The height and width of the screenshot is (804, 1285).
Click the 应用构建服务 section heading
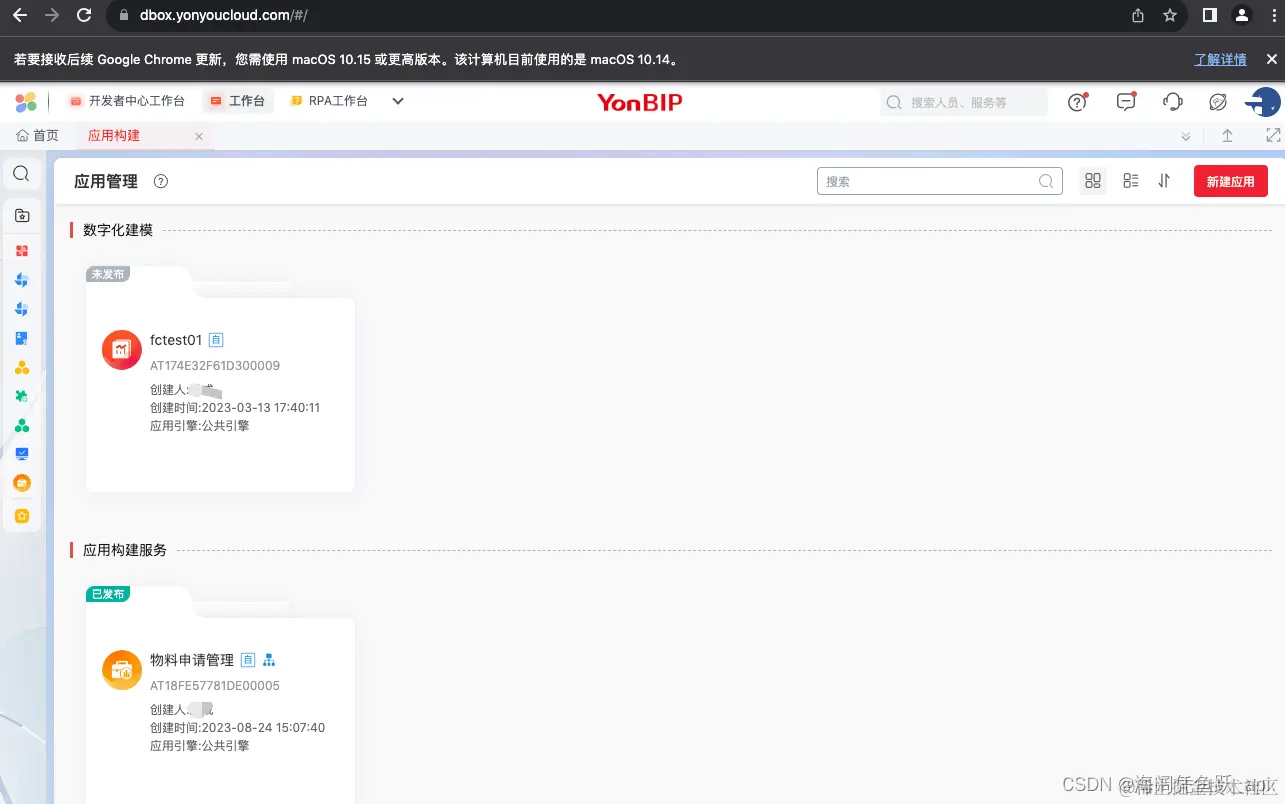click(x=125, y=550)
